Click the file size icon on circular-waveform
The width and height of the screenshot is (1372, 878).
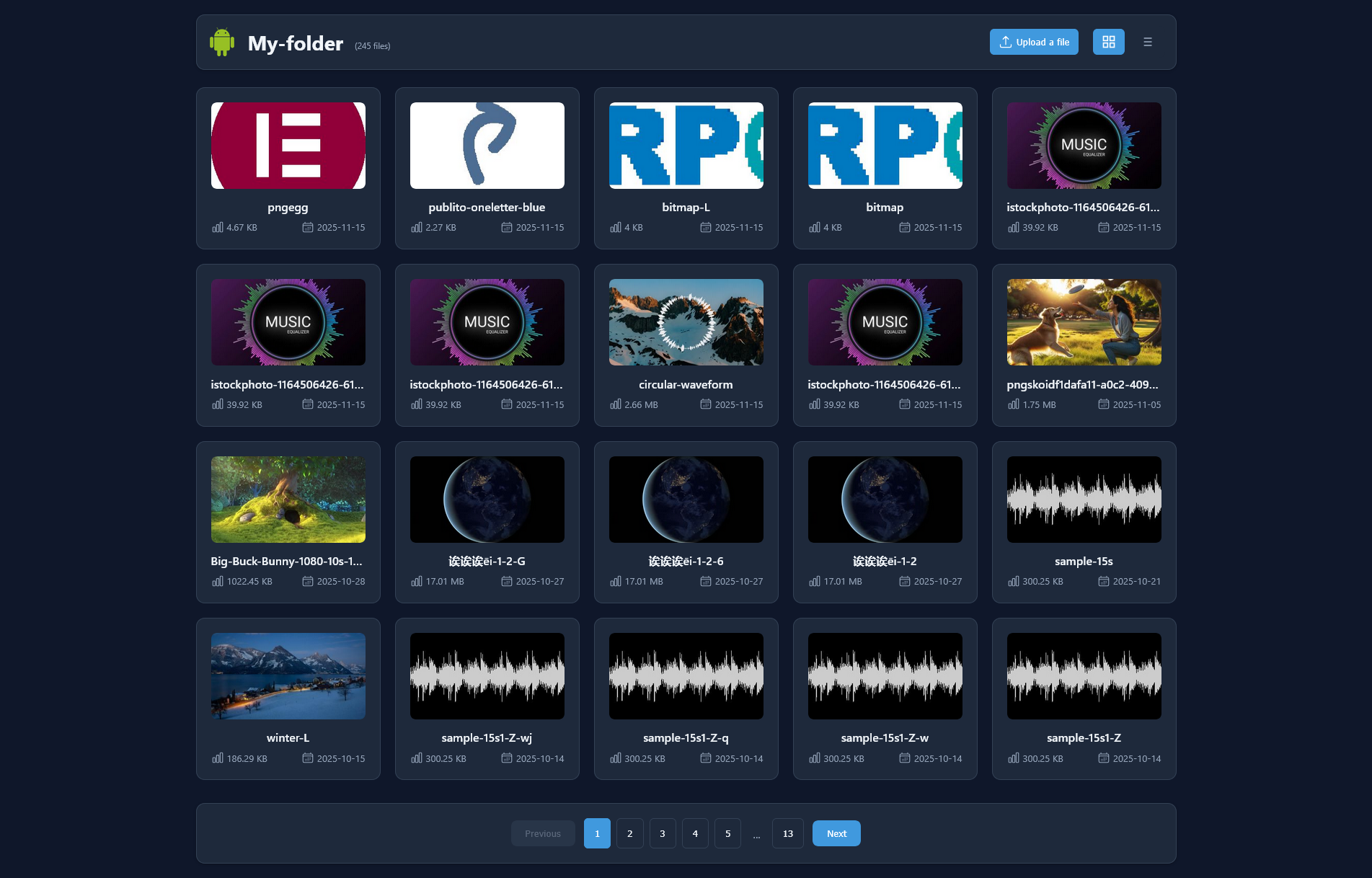pos(616,404)
